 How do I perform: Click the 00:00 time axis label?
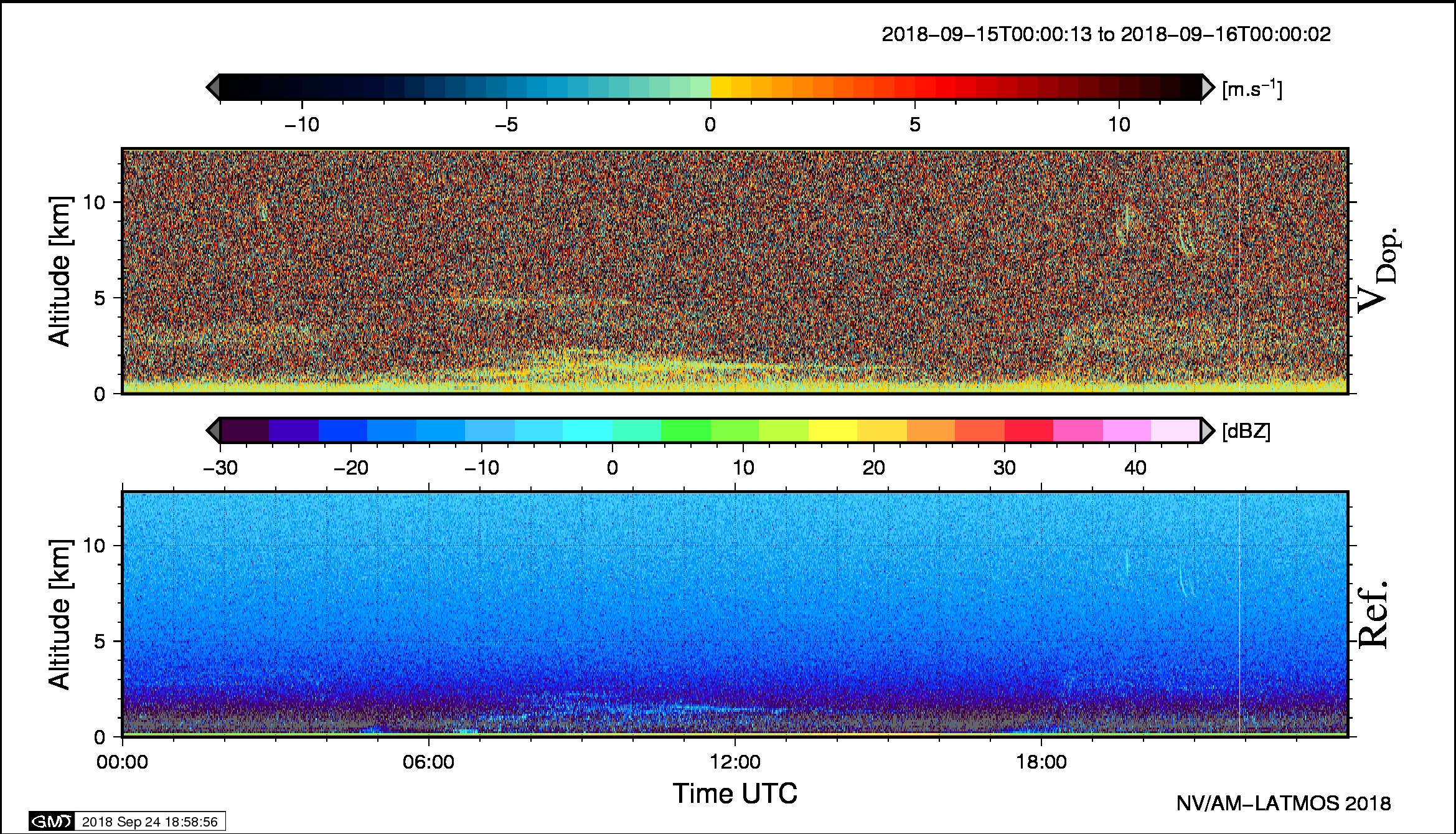(x=122, y=762)
